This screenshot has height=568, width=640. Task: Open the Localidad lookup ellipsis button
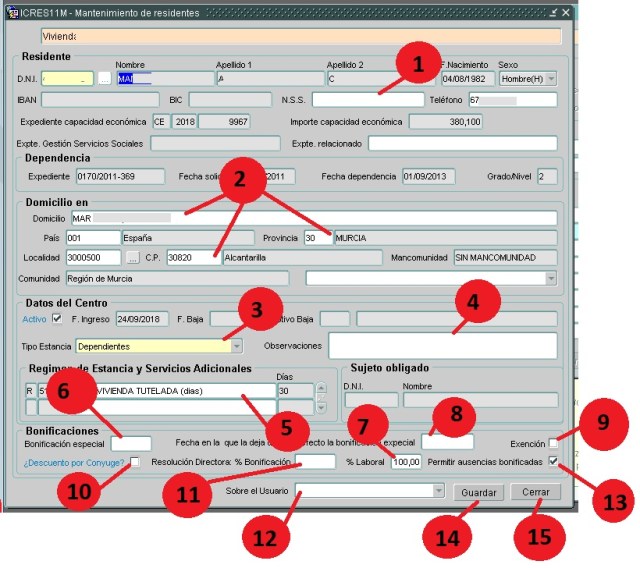click(133, 258)
